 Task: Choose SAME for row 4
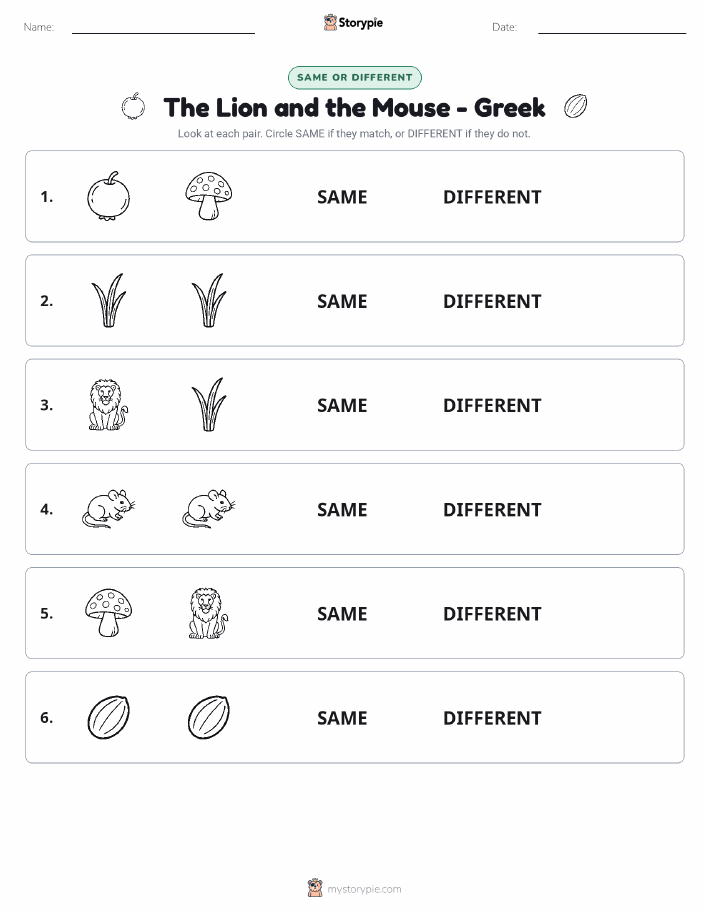tap(342, 509)
